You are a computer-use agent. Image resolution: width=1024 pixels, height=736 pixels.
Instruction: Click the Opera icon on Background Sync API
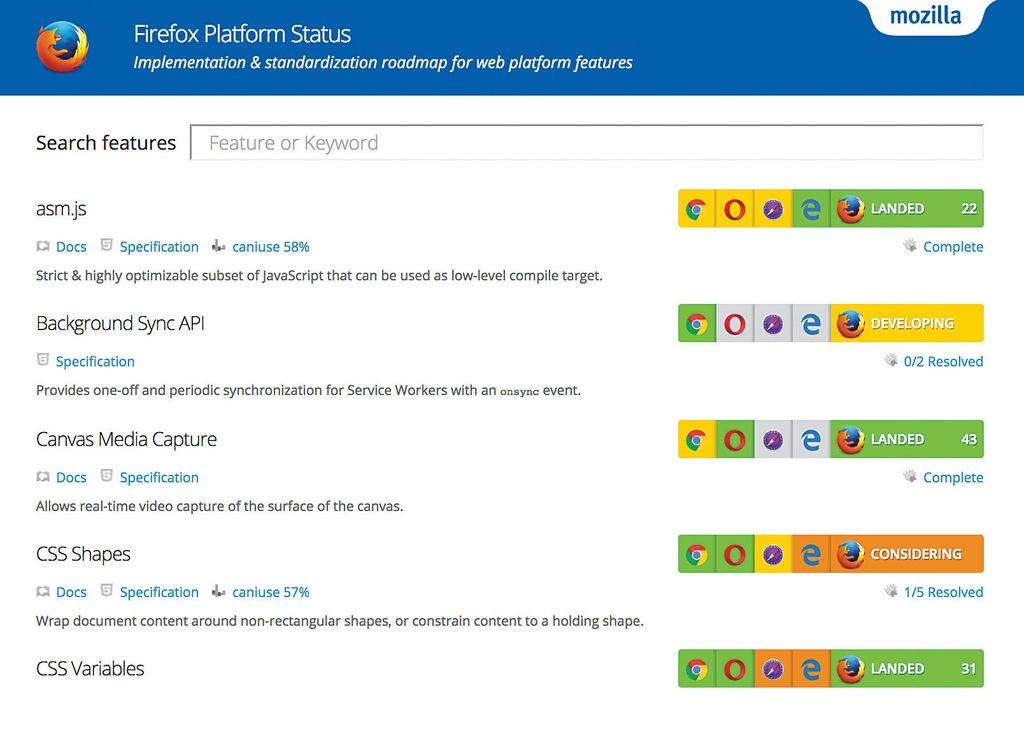click(735, 323)
